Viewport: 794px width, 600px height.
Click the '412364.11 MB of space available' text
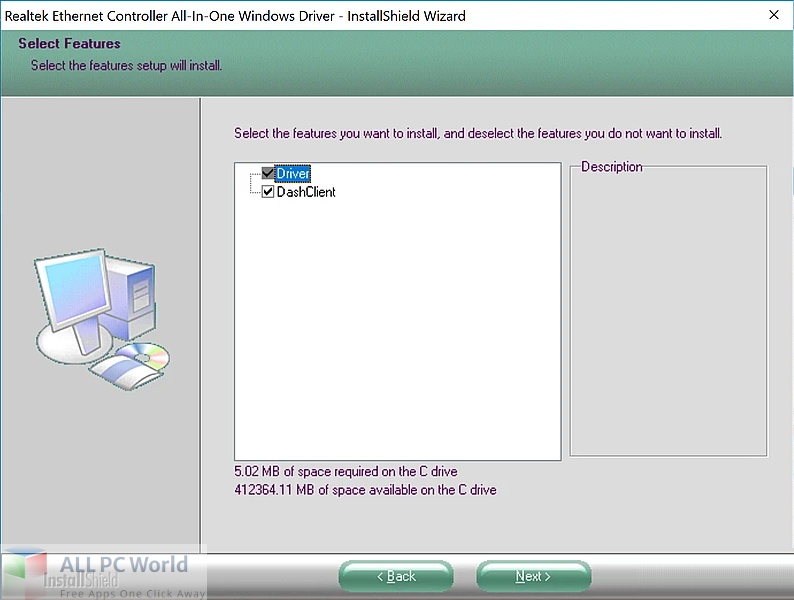(365, 490)
